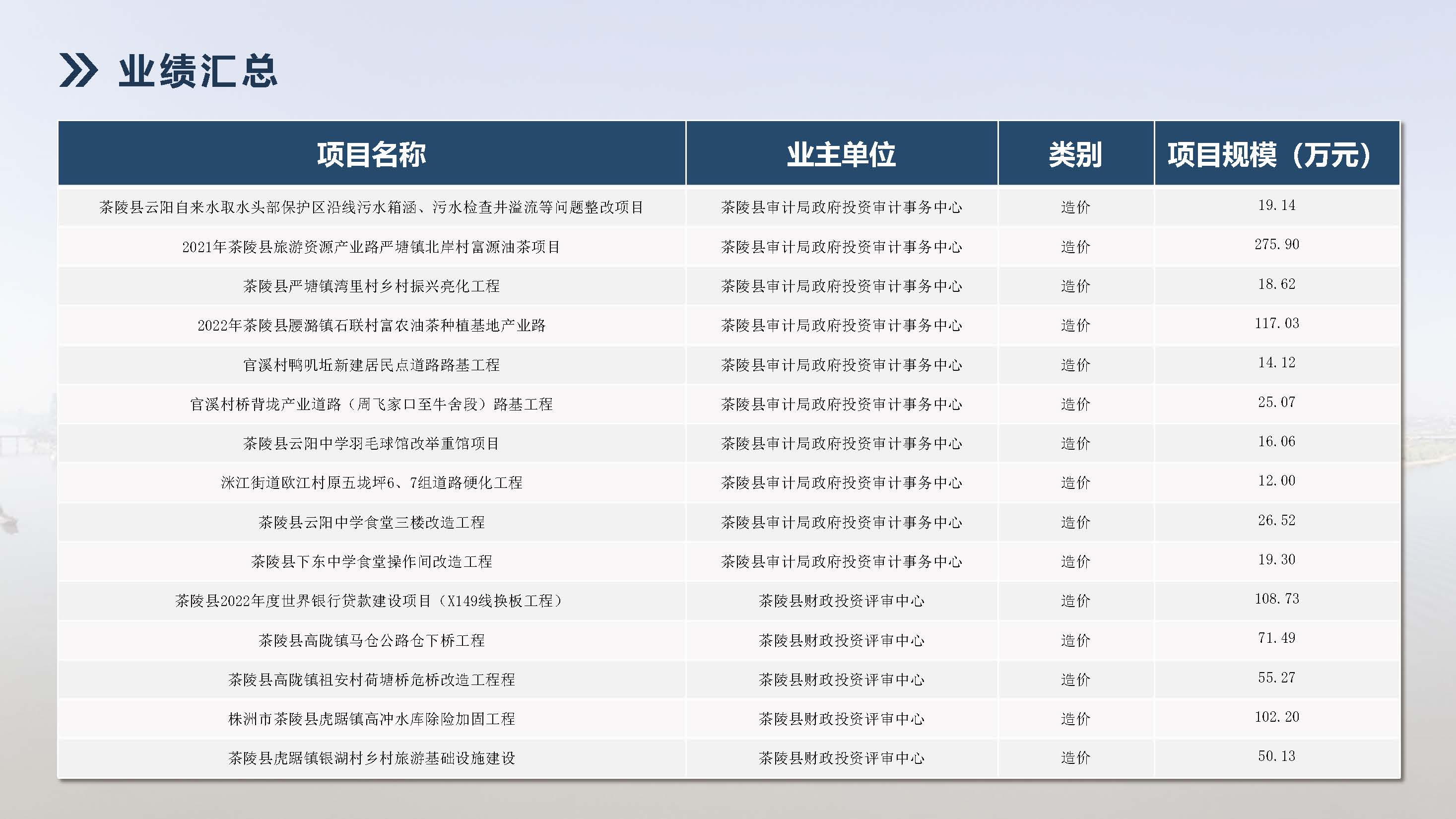Image resolution: width=1456 pixels, height=819 pixels.
Task: Select 2021年茶陵县旅游资源产业路严塘镇北岸村富源油茶项目 cell
Action: click(371, 247)
